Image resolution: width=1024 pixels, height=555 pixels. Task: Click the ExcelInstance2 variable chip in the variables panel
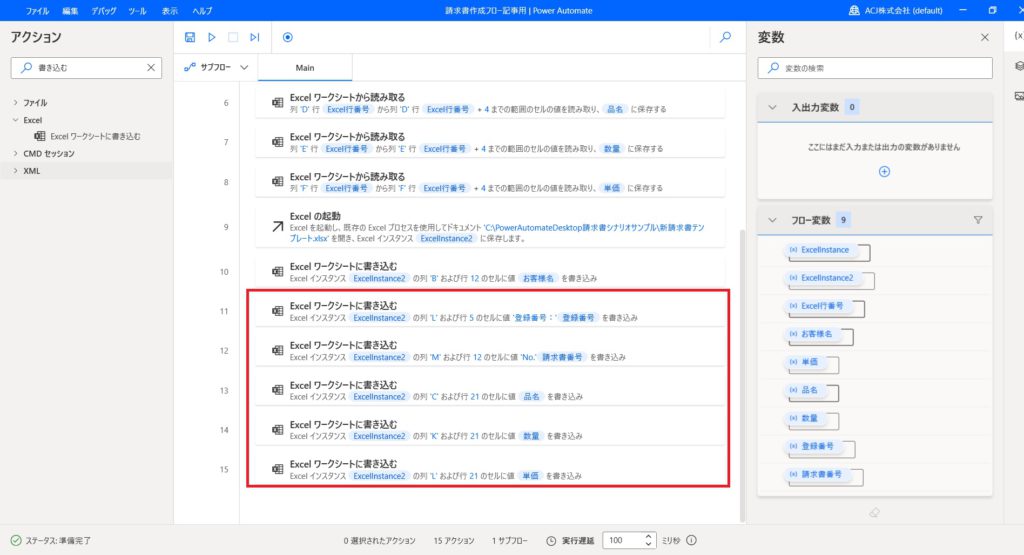coord(826,278)
